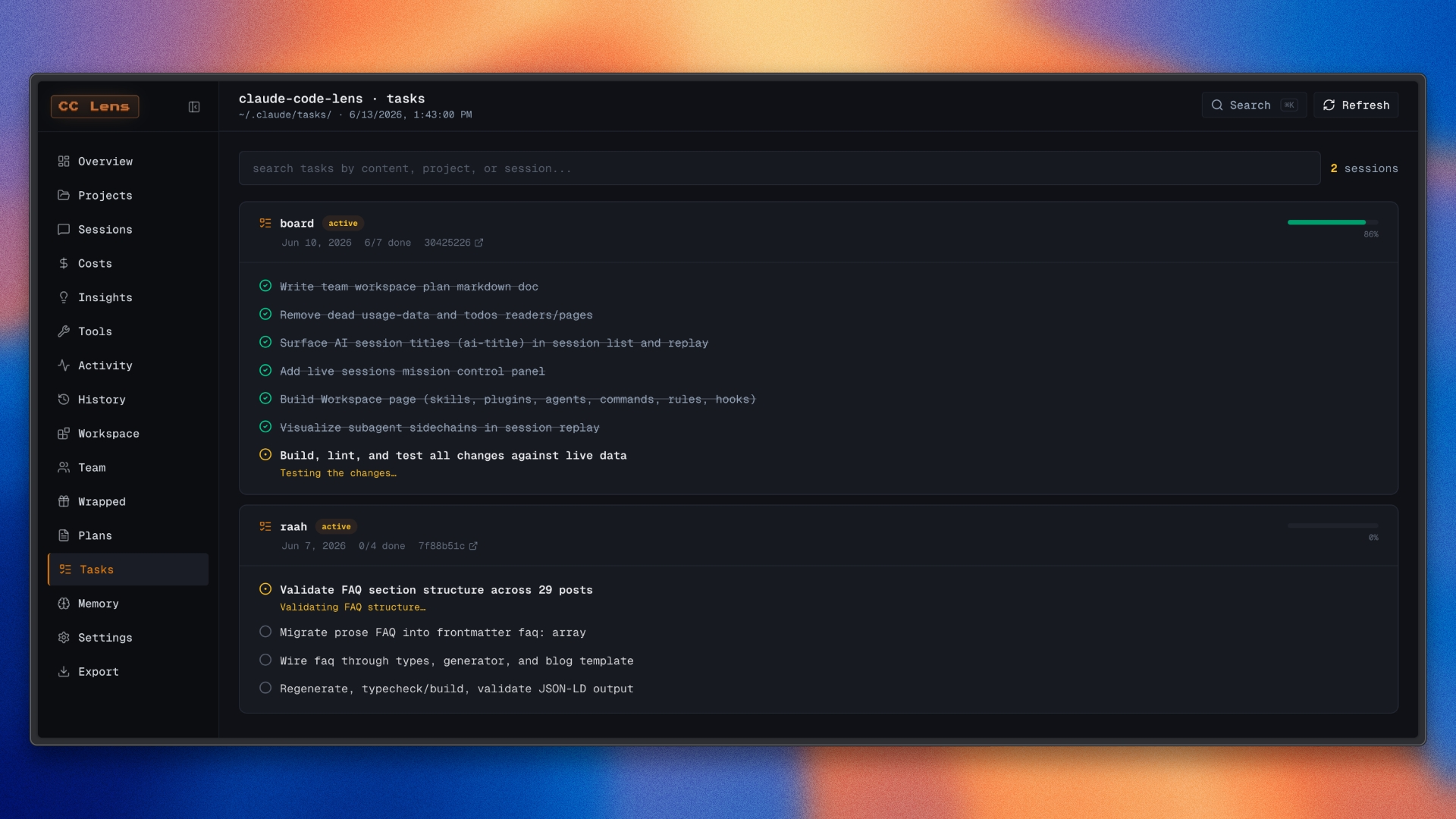This screenshot has height=819, width=1456.
Task: Toggle check for Add live sessions task
Action: 265,371
